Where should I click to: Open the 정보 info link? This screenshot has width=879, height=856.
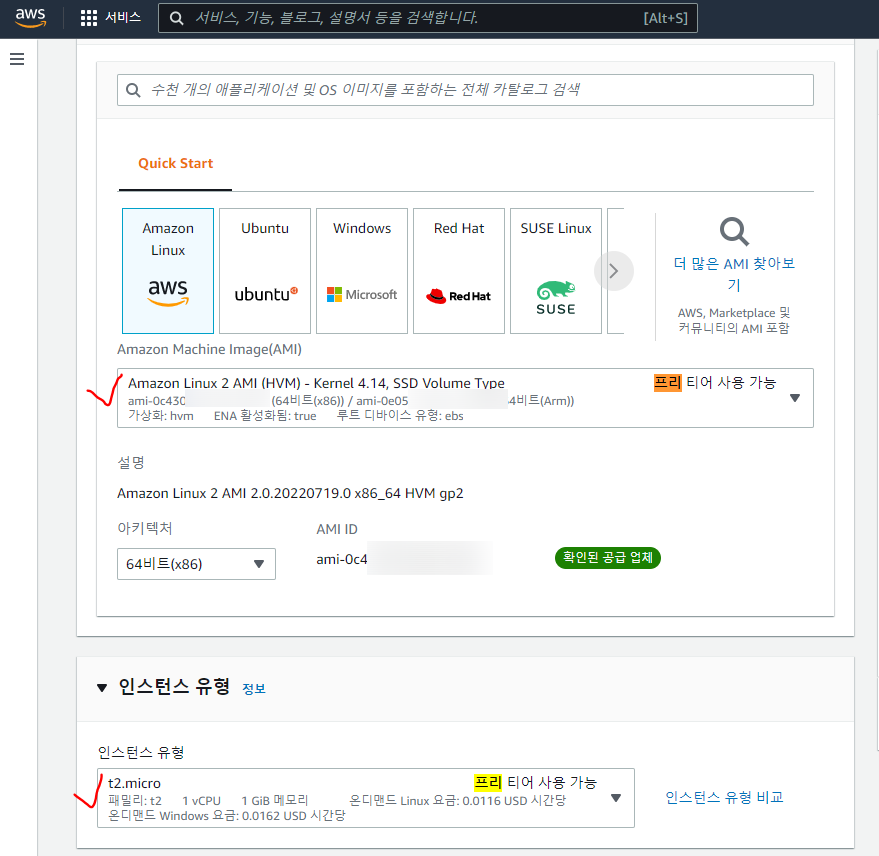point(253,688)
